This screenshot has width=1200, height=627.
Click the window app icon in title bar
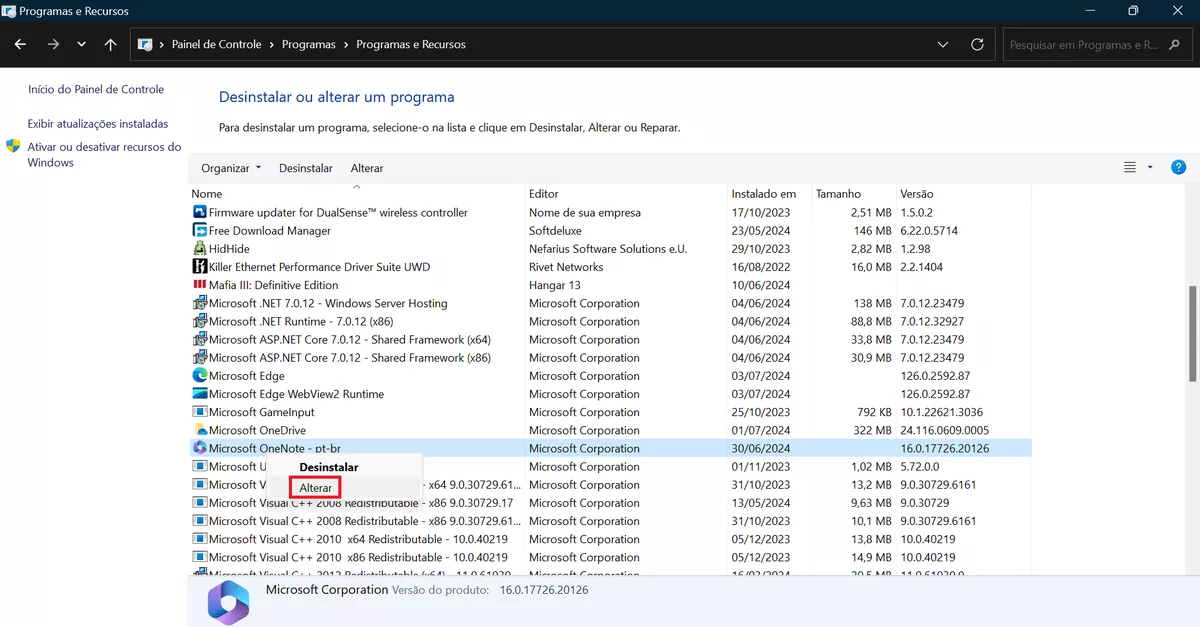pyautogui.click(x=10, y=10)
